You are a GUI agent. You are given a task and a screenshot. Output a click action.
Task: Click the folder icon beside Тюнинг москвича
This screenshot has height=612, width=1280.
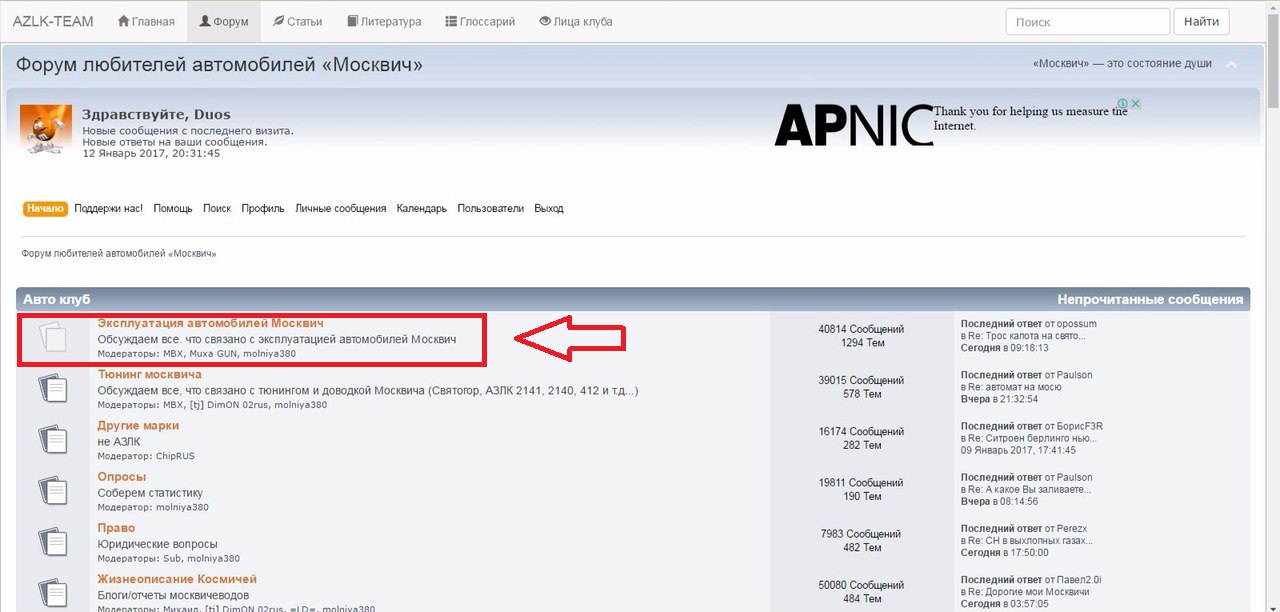(x=53, y=388)
